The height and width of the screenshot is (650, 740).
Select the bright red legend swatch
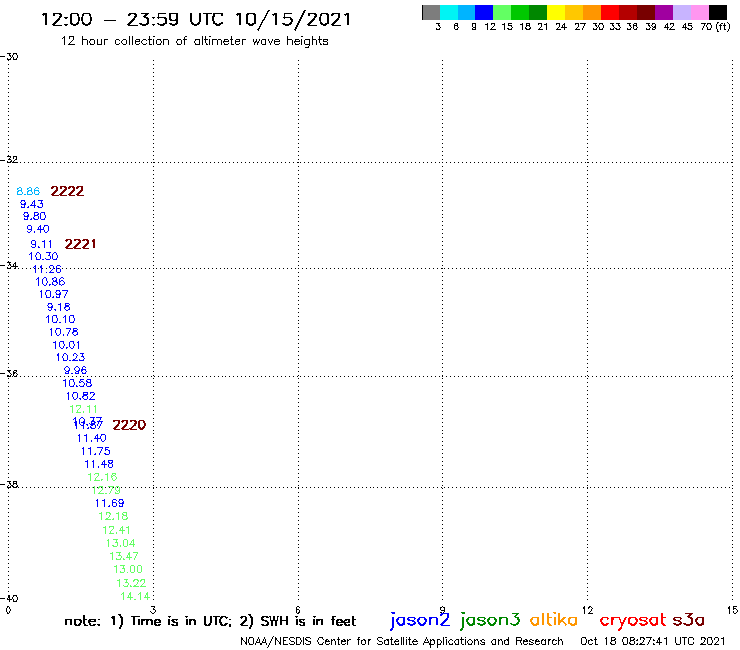tap(610, 12)
